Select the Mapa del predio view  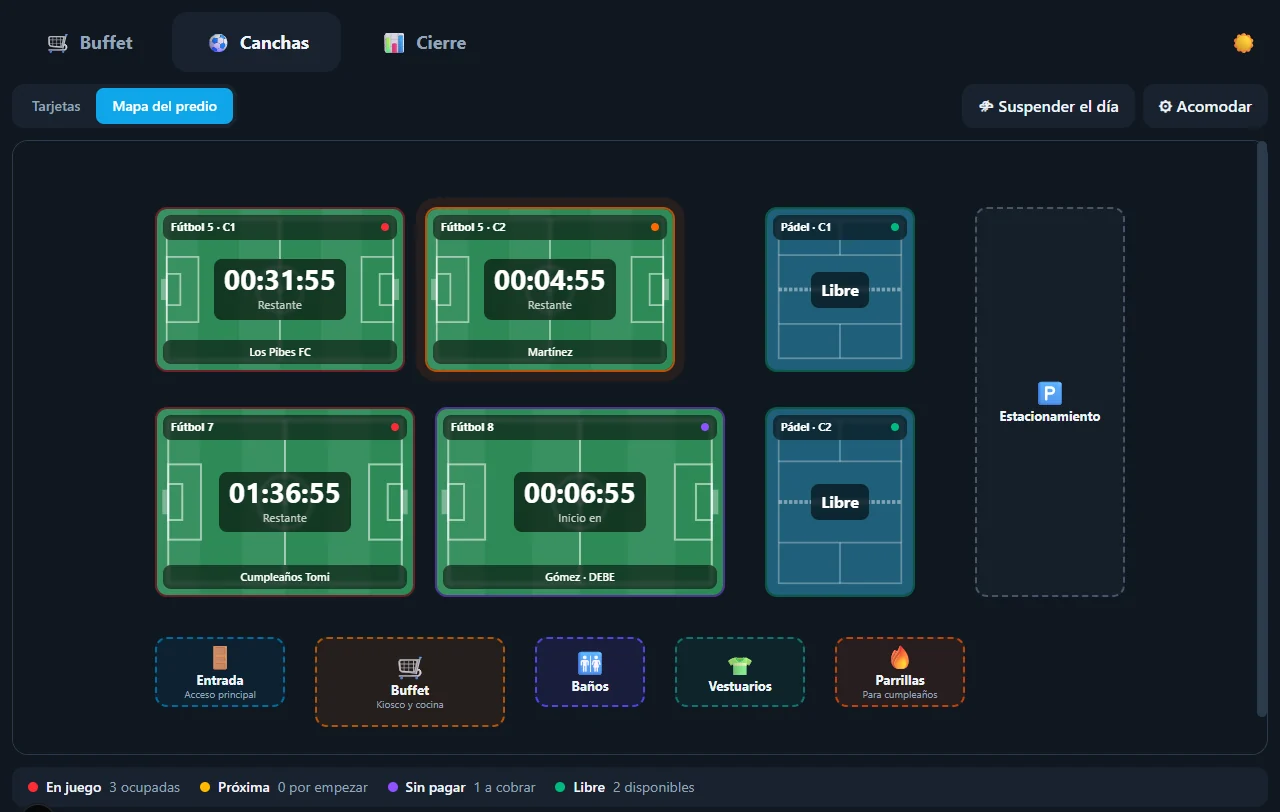(165, 106)
